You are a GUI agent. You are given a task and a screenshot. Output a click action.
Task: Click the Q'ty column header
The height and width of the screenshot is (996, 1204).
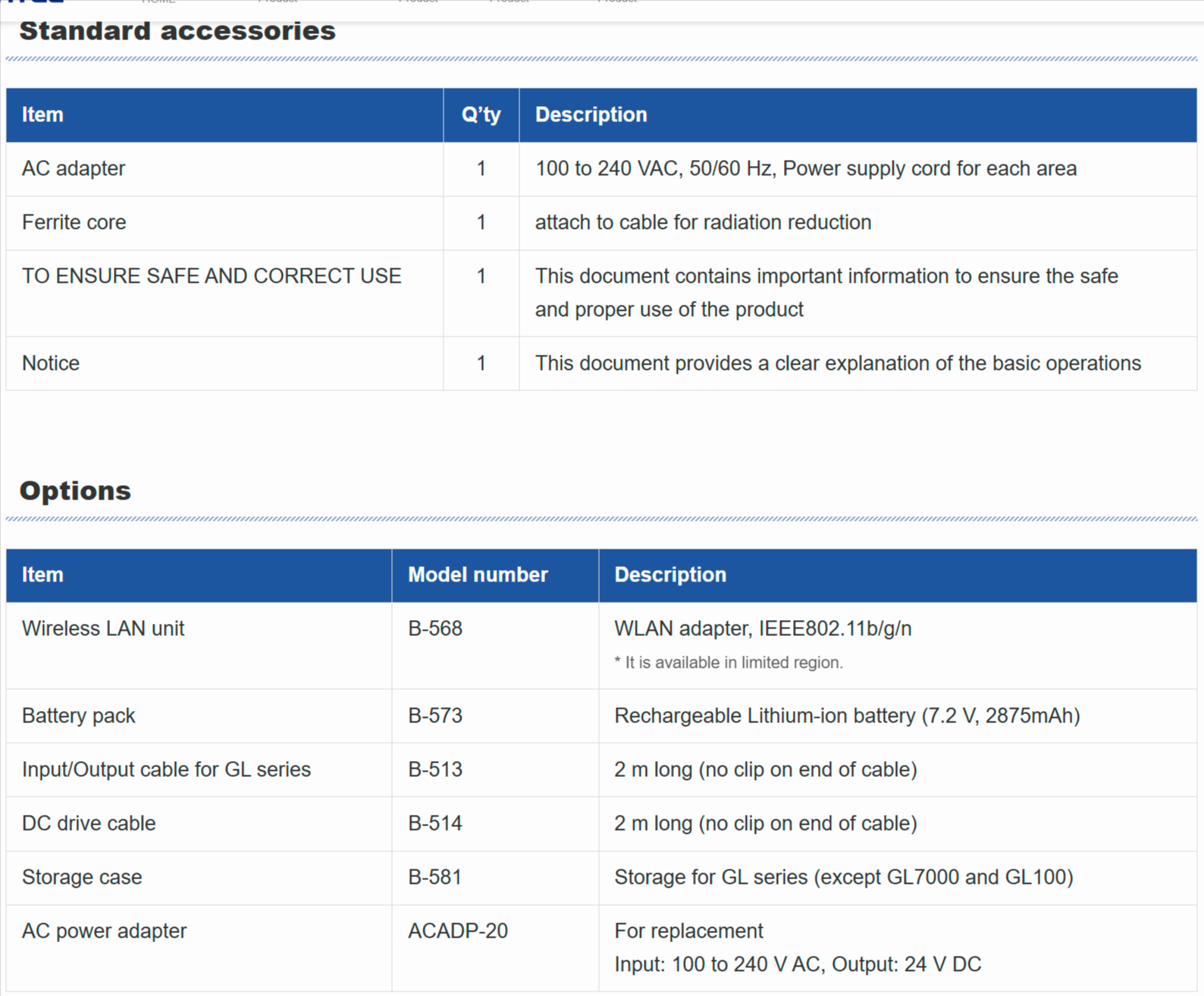(481, 114)
